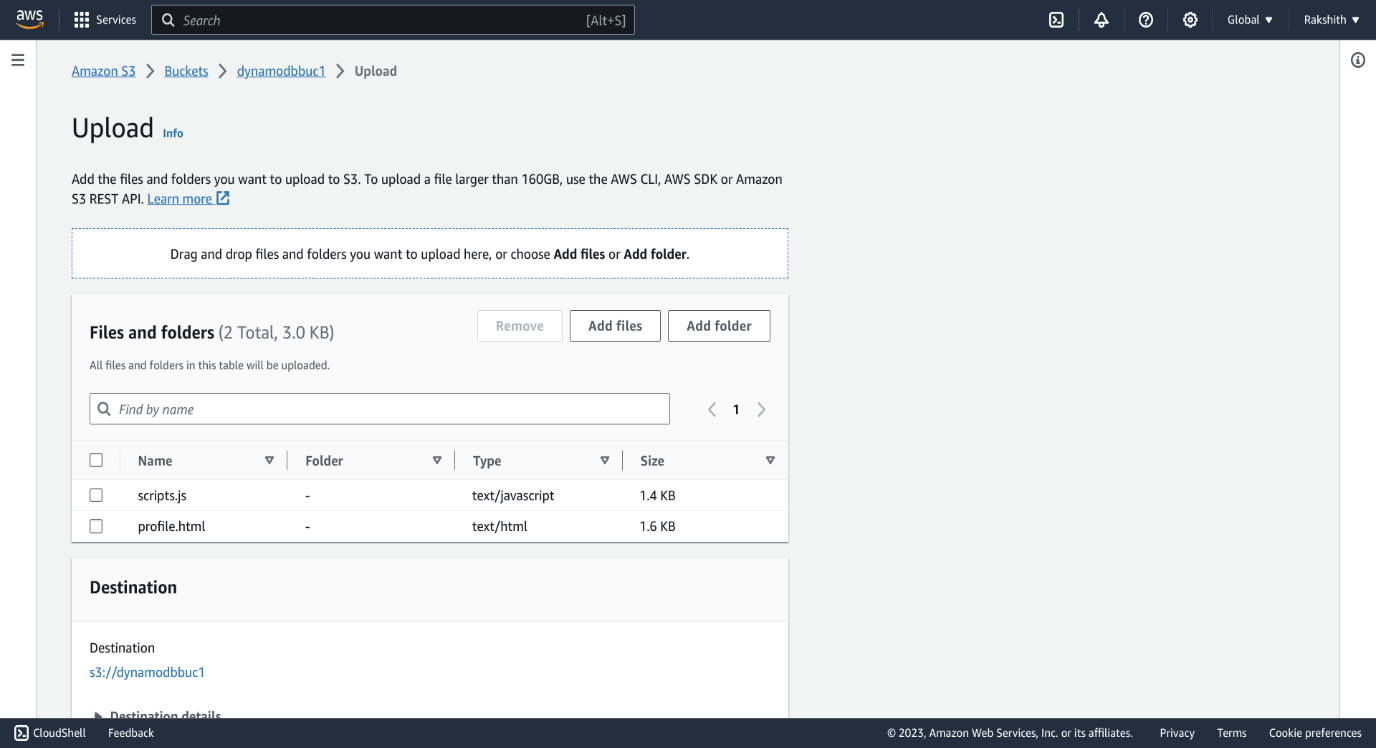This screenshot has width=1376, height=748.
Task: Navigate to Amazon S3 breadcrumb
Action: point(103,71)
